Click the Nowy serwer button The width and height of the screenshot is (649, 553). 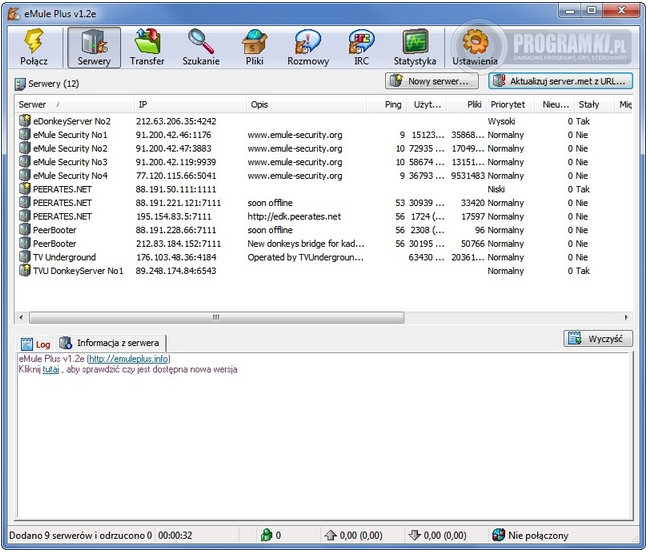click(432, 81)
